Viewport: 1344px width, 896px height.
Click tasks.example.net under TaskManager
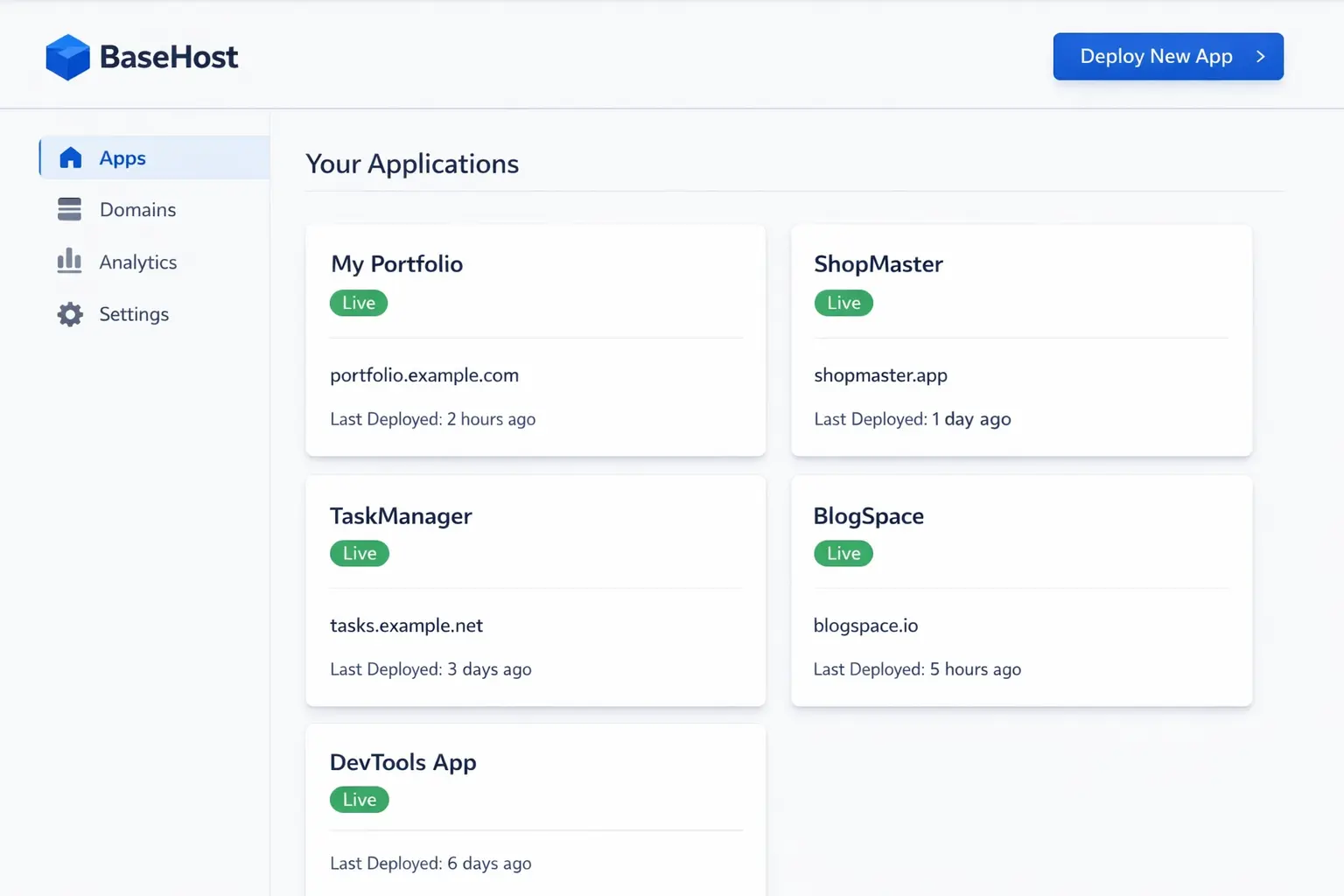pos(406,625)
